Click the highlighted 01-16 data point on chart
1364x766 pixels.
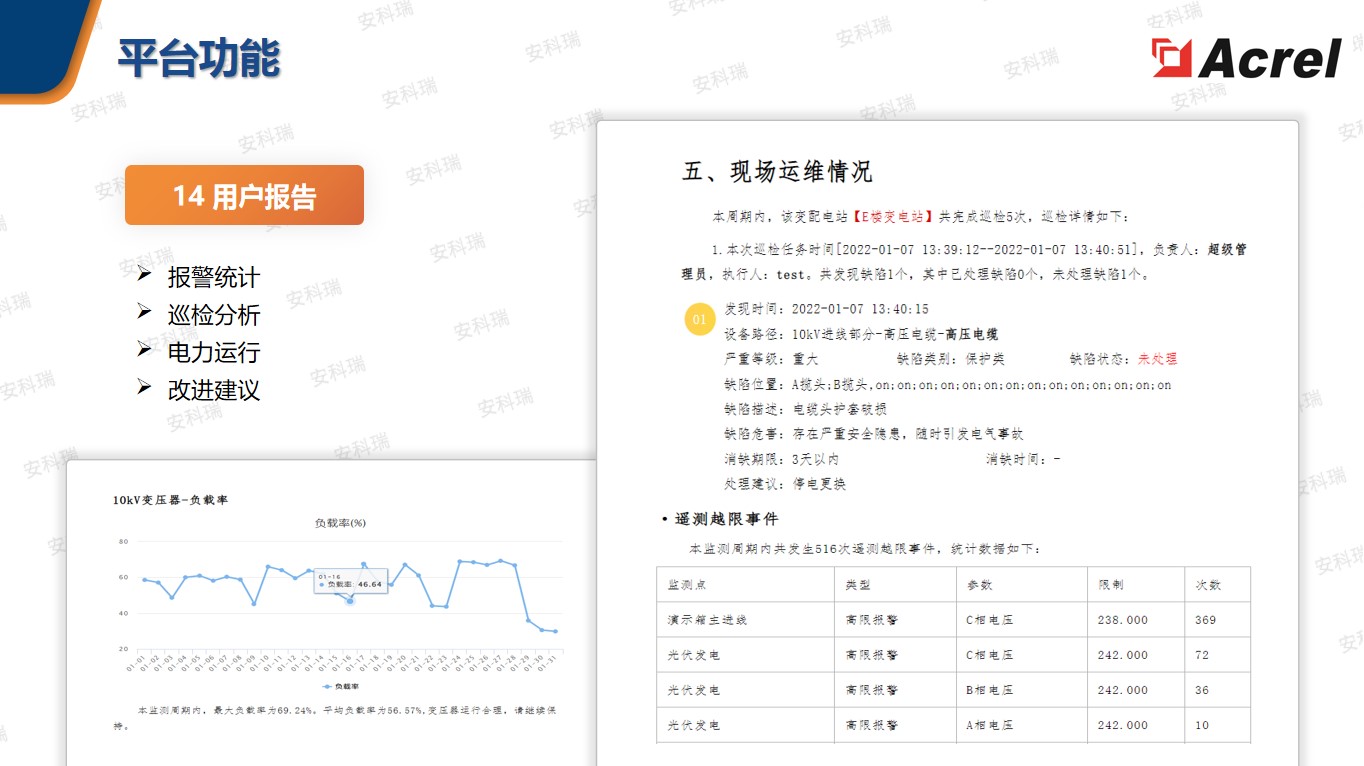pos(349,600)
